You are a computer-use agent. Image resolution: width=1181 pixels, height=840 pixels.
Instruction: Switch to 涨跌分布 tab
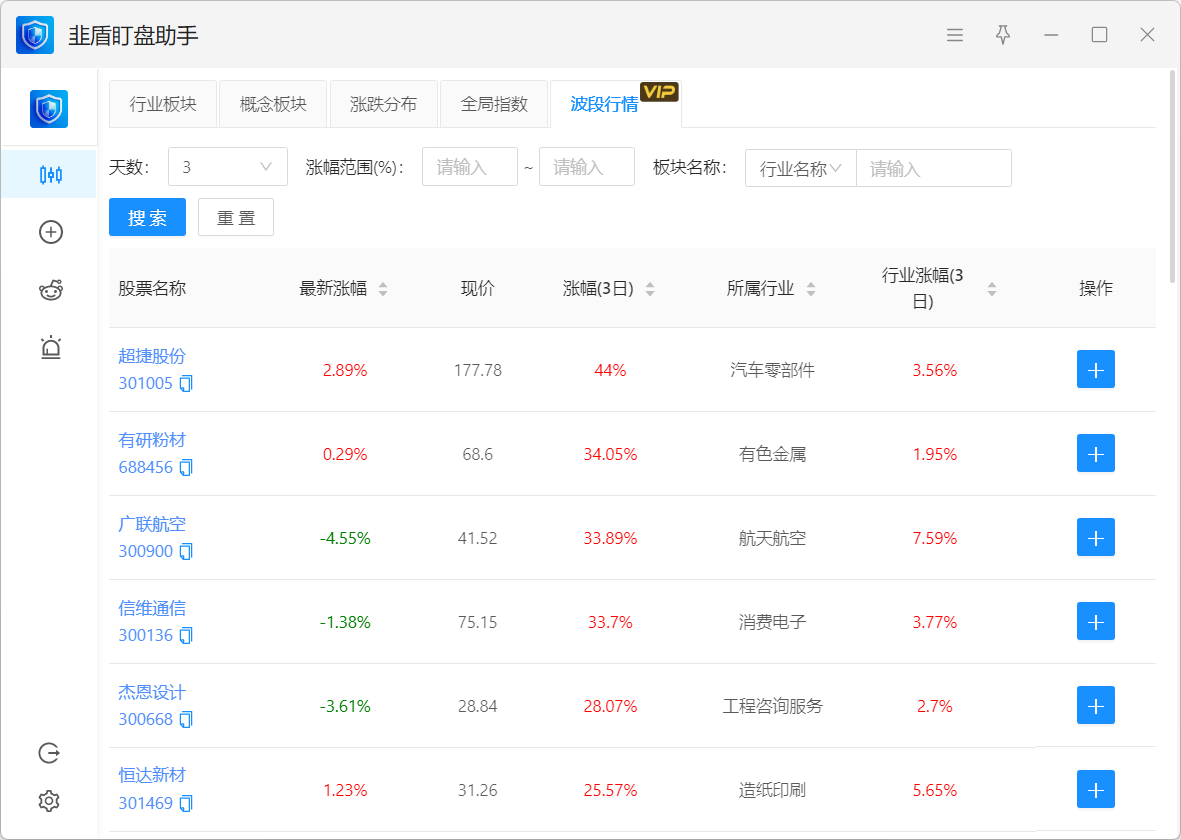coord(383,104)
